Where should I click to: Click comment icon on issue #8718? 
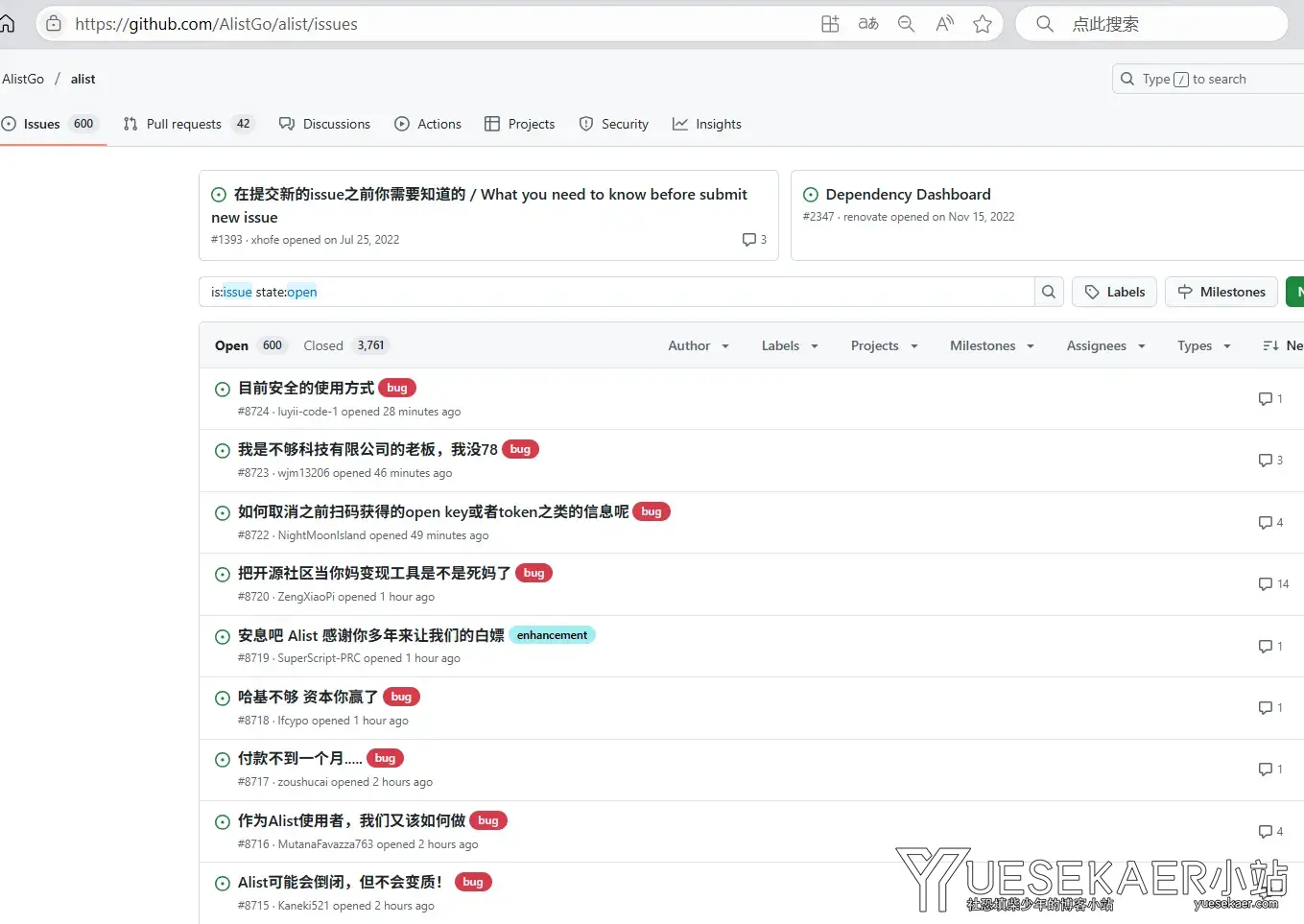click(x=1266, y=708)
